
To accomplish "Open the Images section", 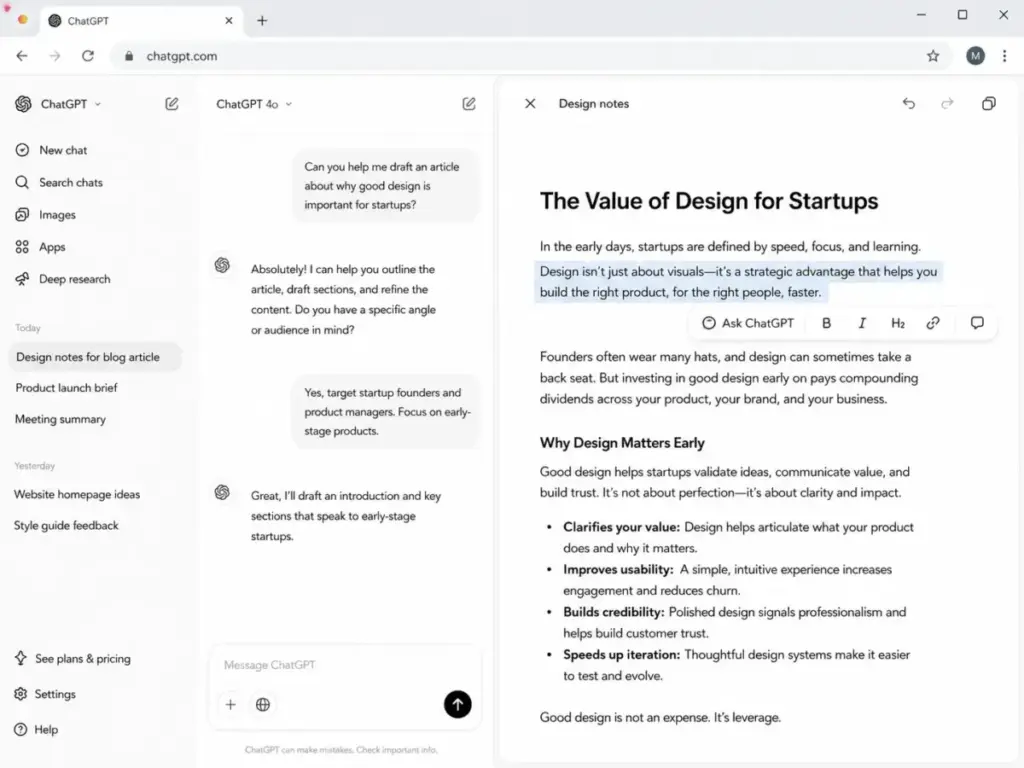I will click(45, 215).
